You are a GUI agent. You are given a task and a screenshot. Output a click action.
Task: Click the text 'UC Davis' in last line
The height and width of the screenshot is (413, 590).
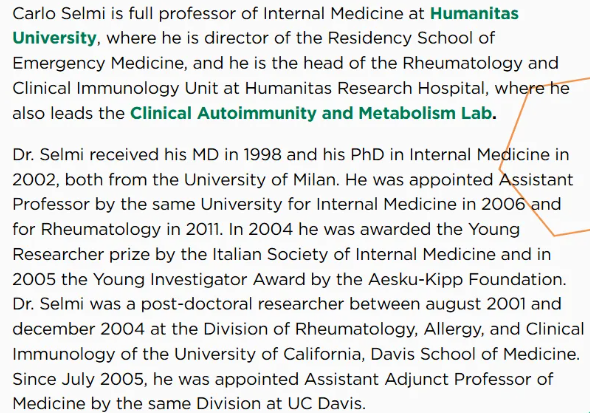pyautogui.click(x=325, y=404)
